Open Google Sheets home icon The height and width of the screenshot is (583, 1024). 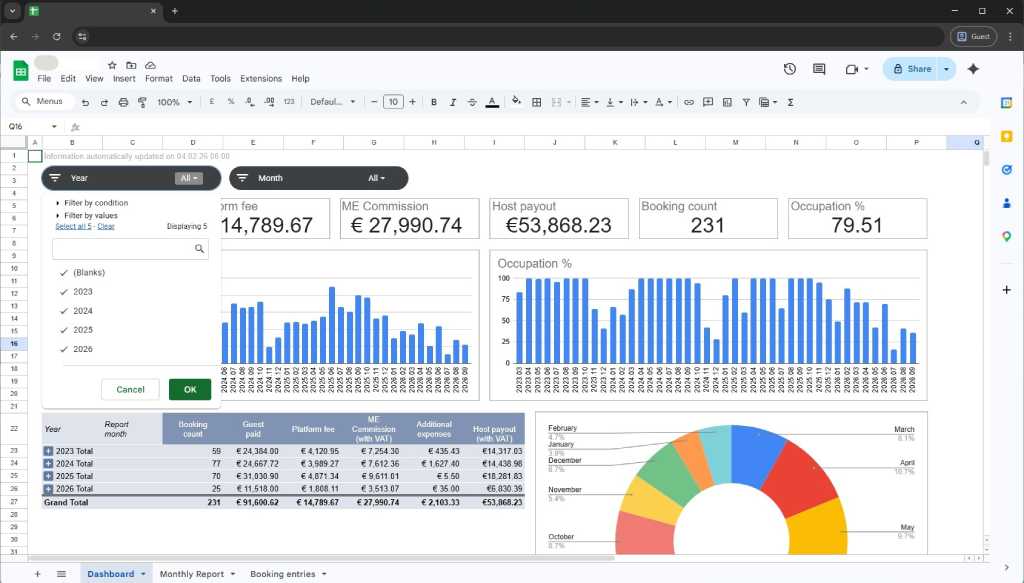pyautogui.click(x=21, y=71)
